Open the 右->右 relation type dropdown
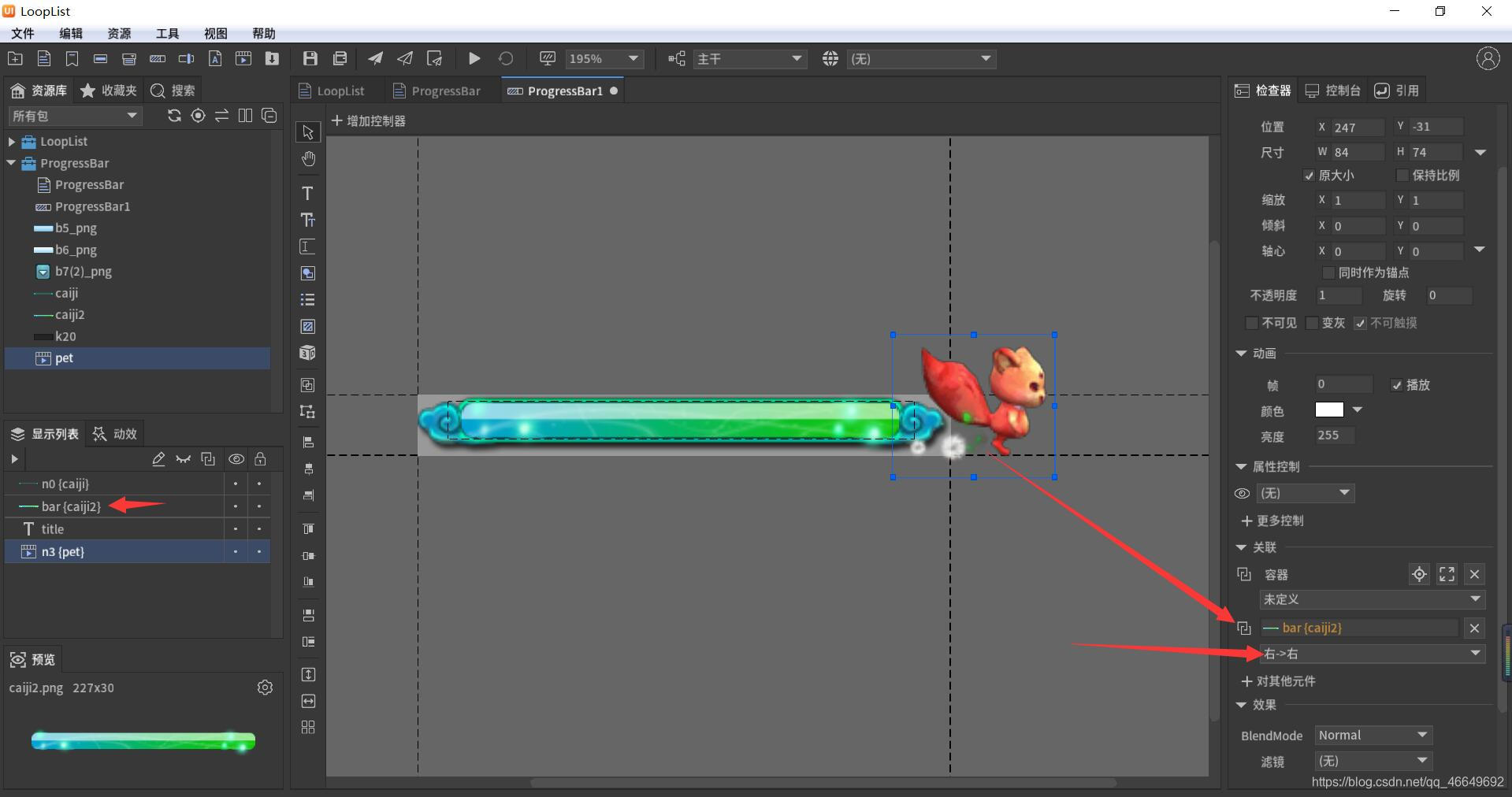 tap(1372, 654)
